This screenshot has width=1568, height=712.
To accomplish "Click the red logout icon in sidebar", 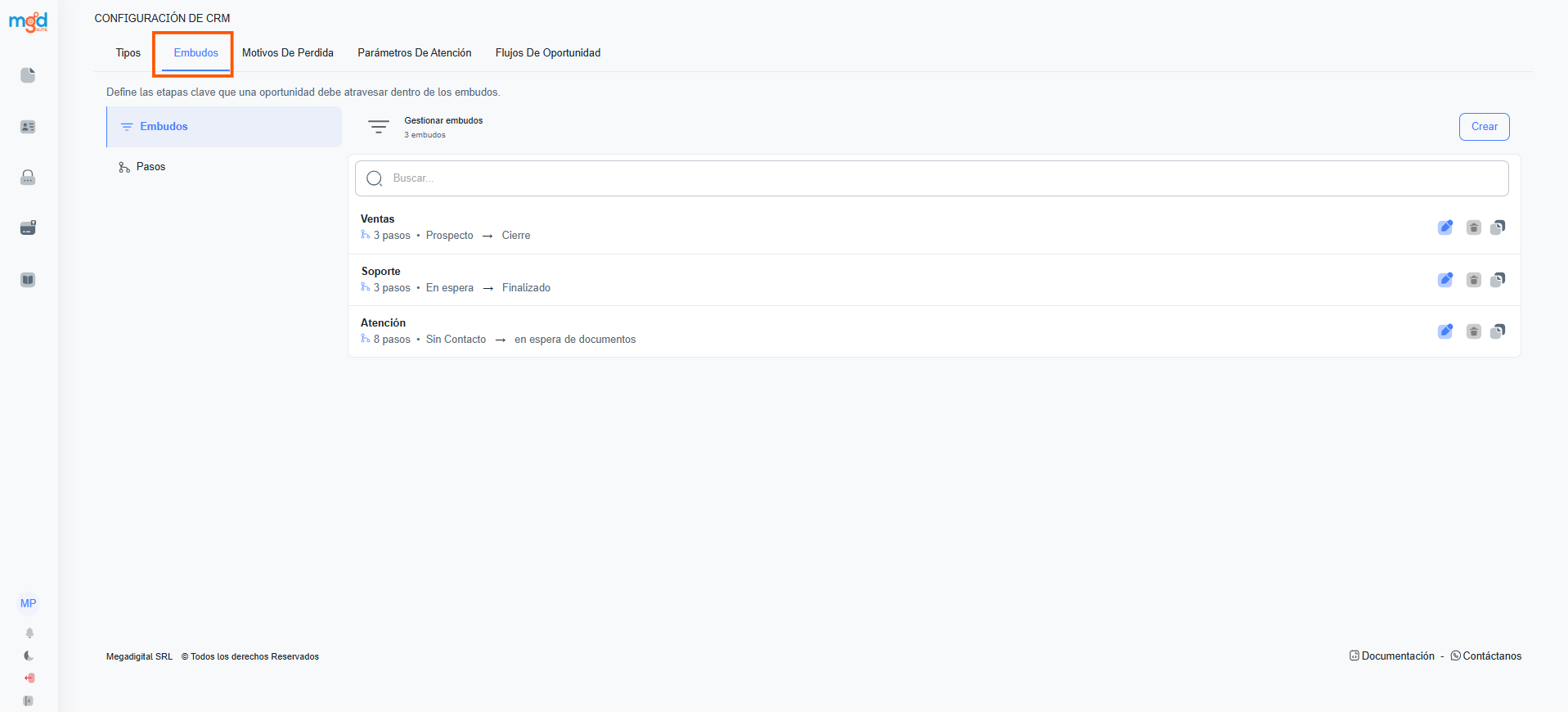I will coord(29,678).
